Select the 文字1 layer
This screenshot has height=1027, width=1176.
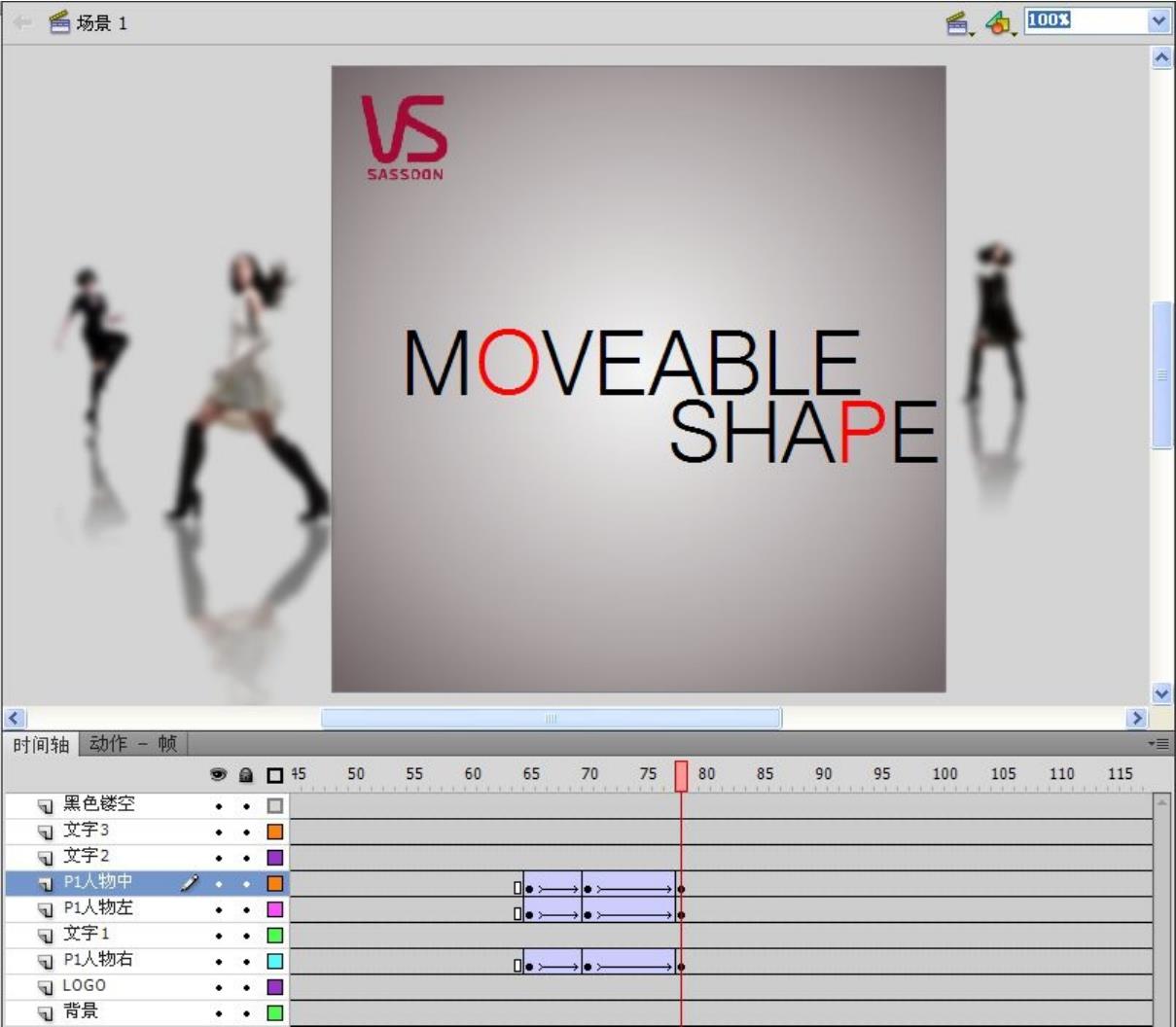(x=87, y=935)
